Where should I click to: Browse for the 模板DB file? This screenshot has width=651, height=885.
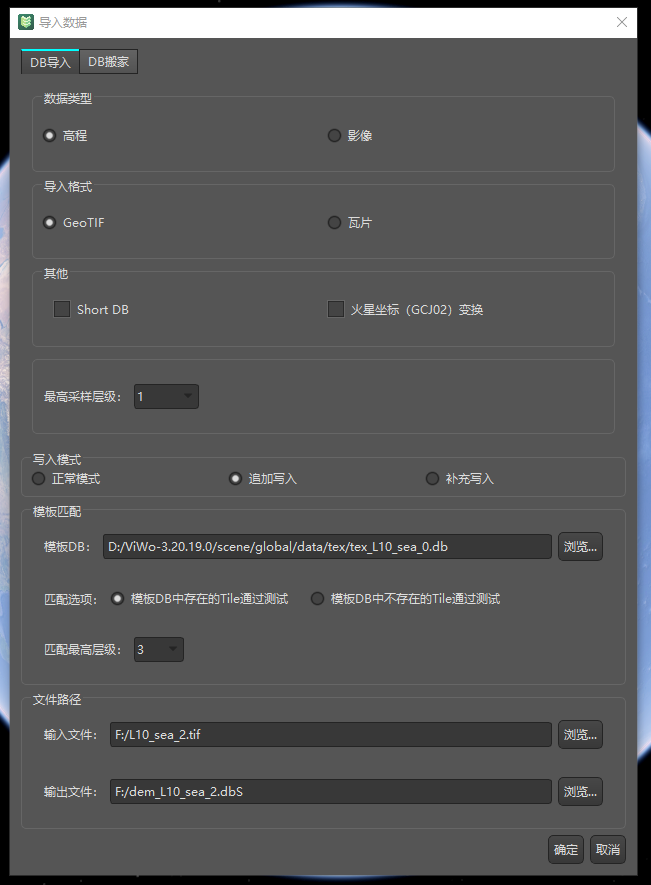(x=580, y=546)
